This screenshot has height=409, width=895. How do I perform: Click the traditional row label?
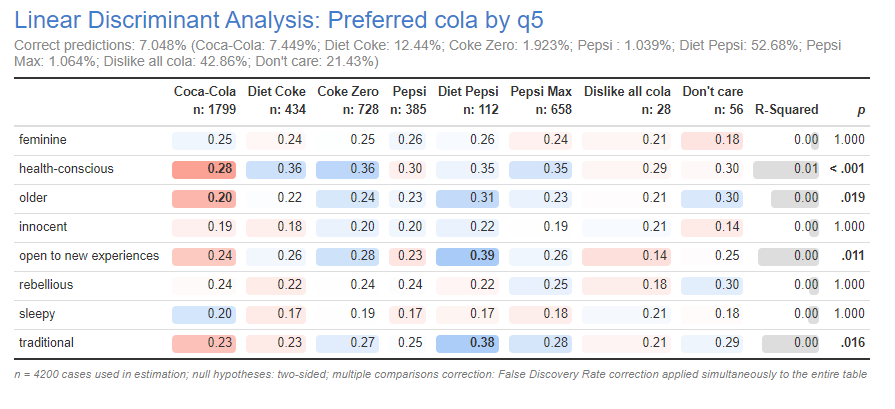[x=46, y=342]
